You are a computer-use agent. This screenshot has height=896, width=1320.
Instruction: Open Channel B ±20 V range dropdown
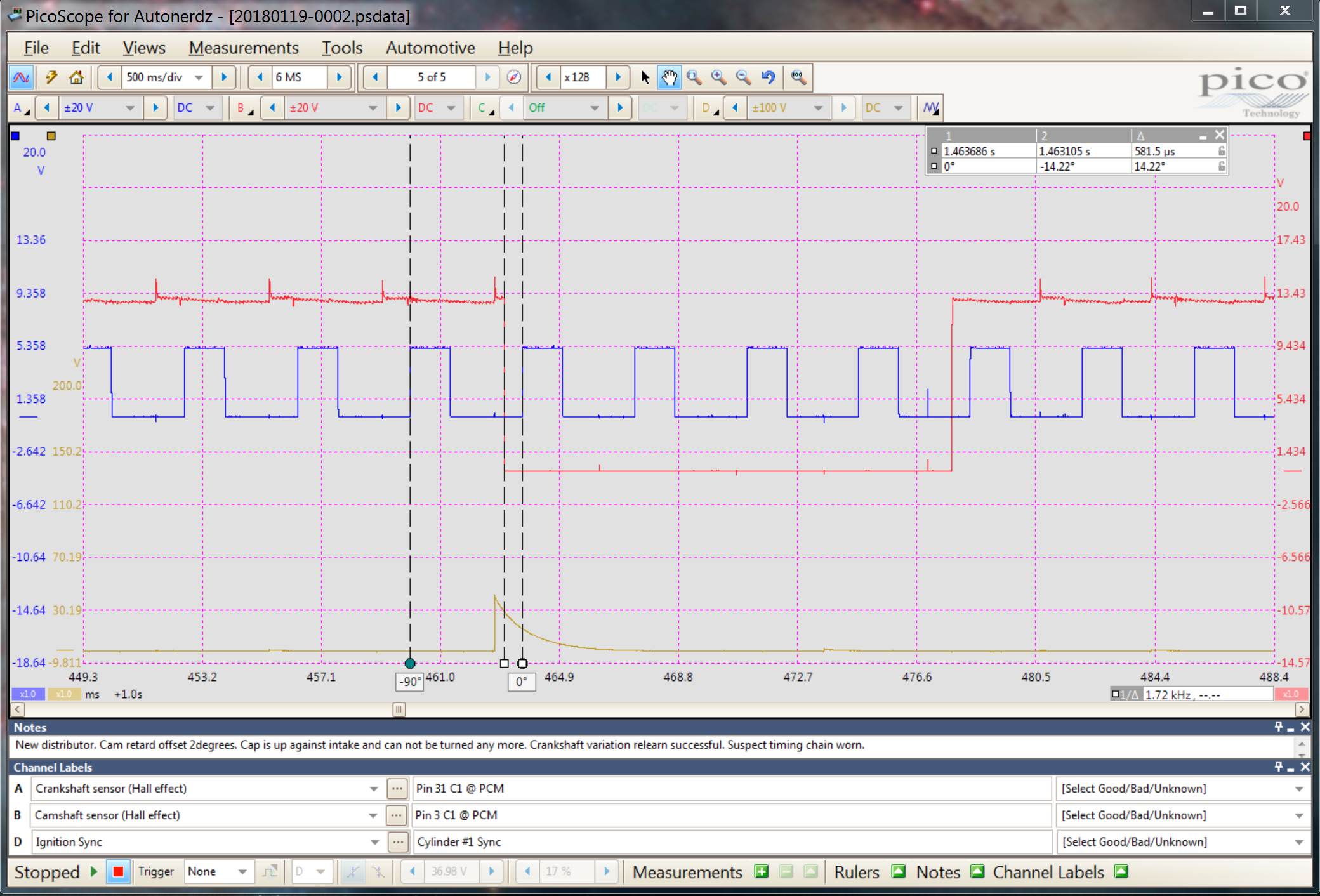tap(373, 108)
